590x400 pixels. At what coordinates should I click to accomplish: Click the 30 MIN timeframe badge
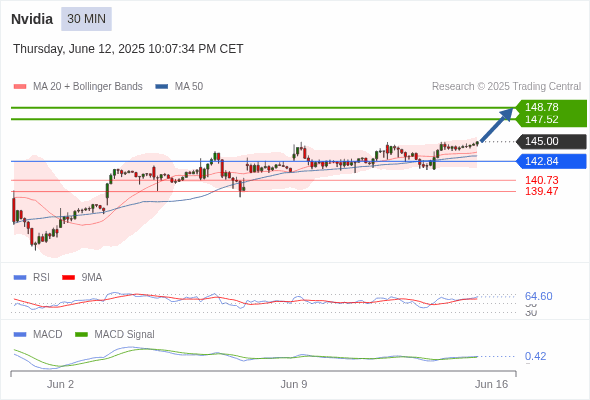86,19
